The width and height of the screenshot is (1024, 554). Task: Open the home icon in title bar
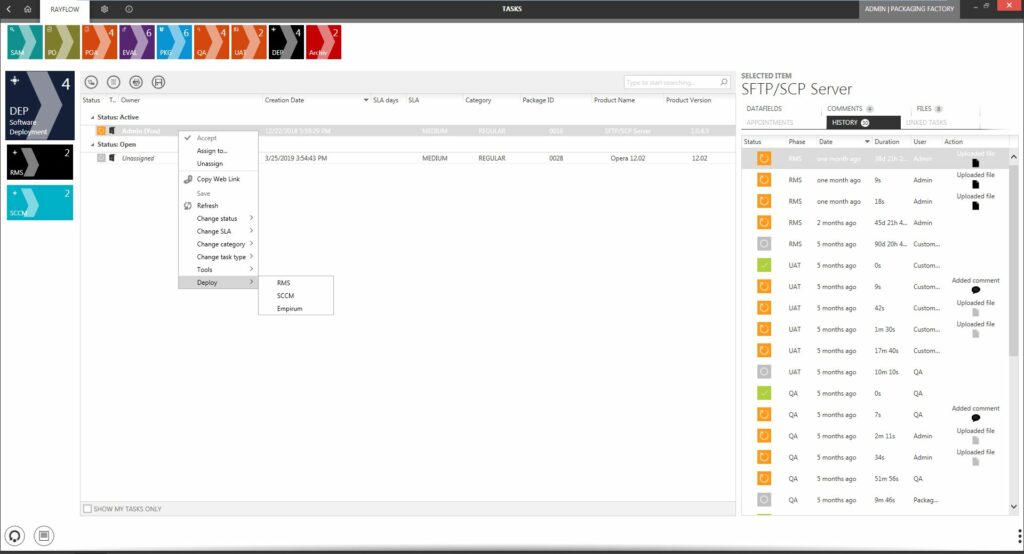coord(27,9)
